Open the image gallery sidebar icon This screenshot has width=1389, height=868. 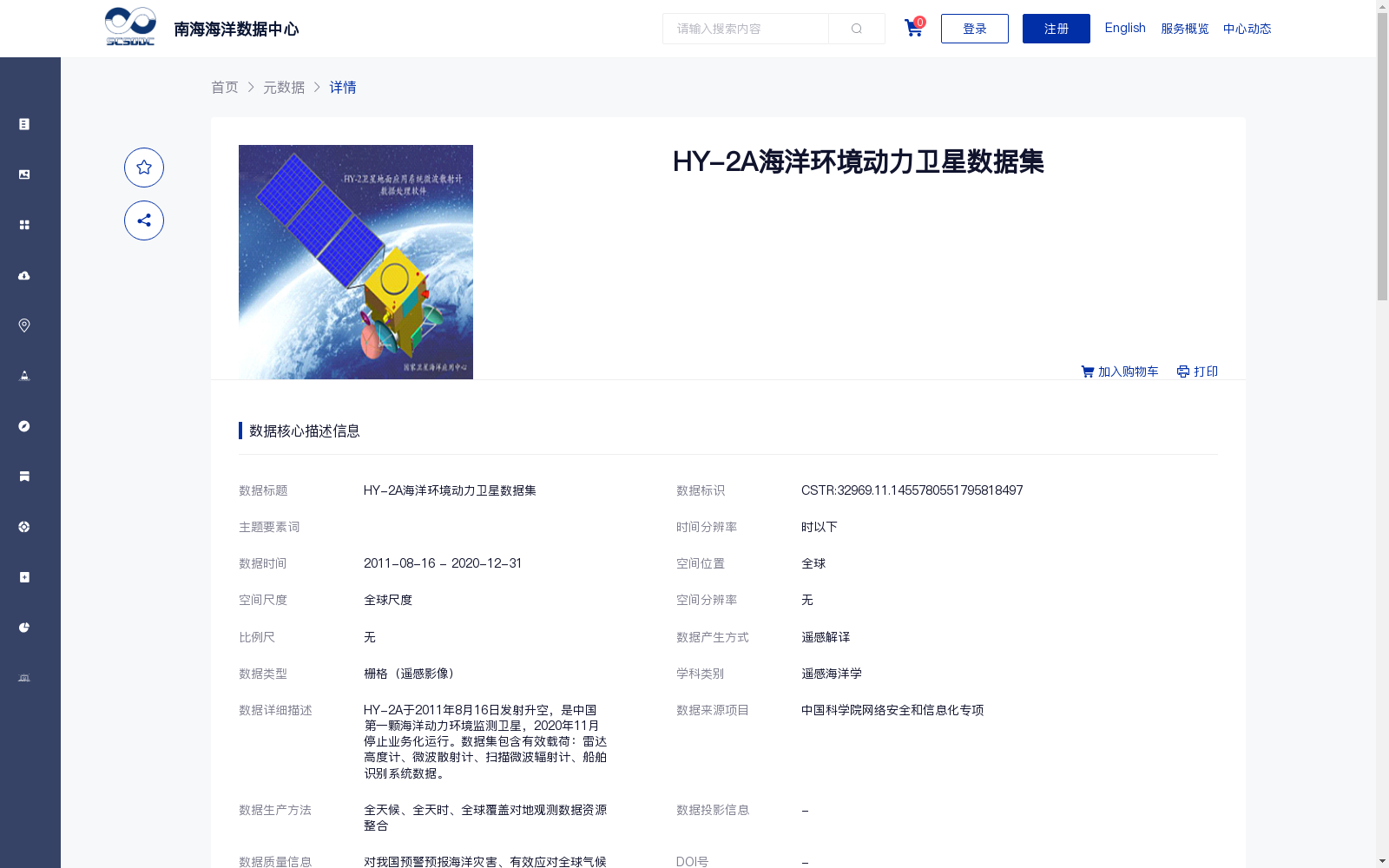pyautogui.click(x=24, y=174)
